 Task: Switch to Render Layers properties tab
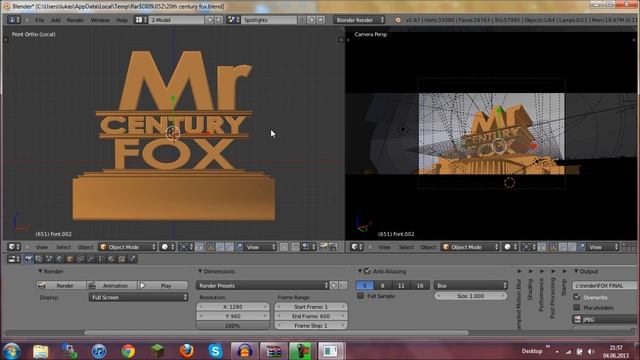coord(39,259)
